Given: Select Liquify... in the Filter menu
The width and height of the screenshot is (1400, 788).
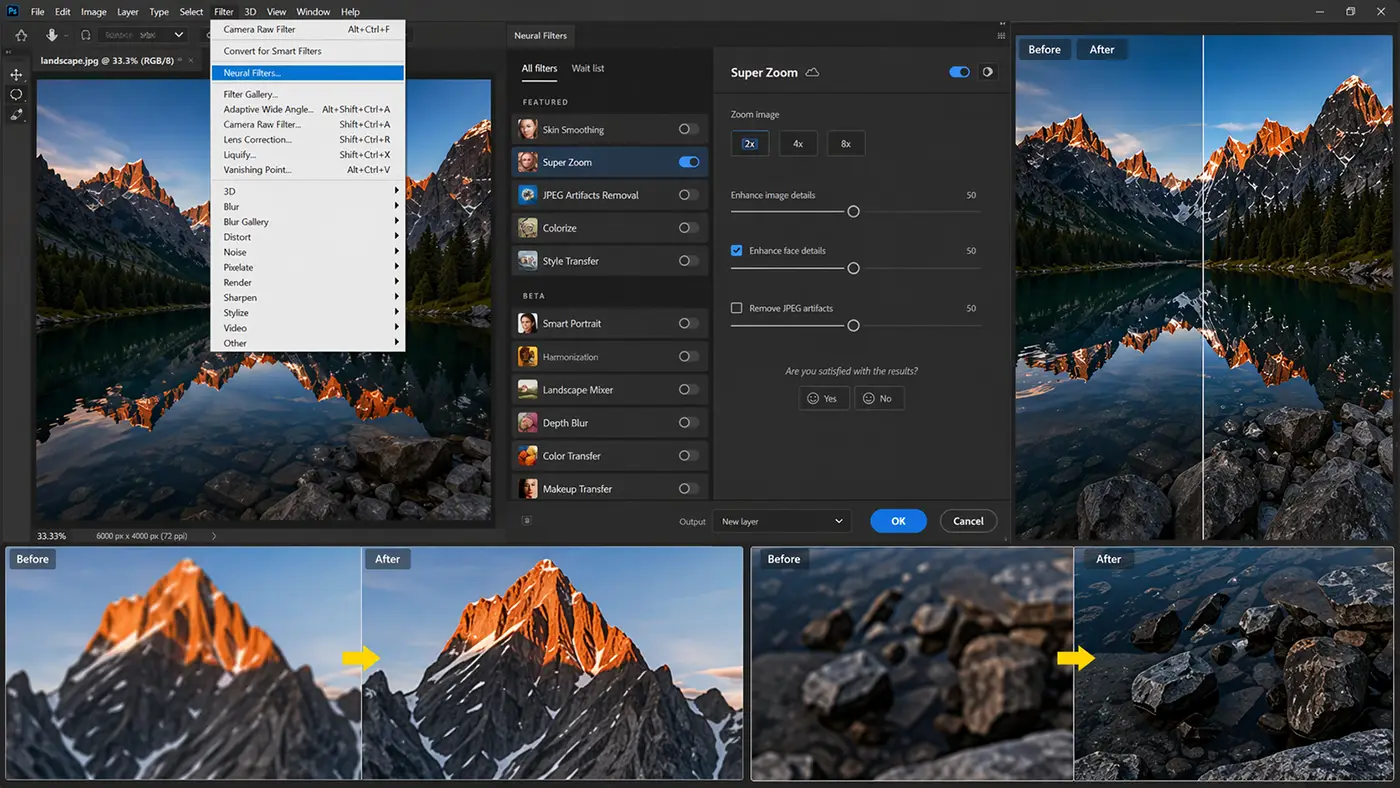Looking at the screenshot, I should coord(308,155).
